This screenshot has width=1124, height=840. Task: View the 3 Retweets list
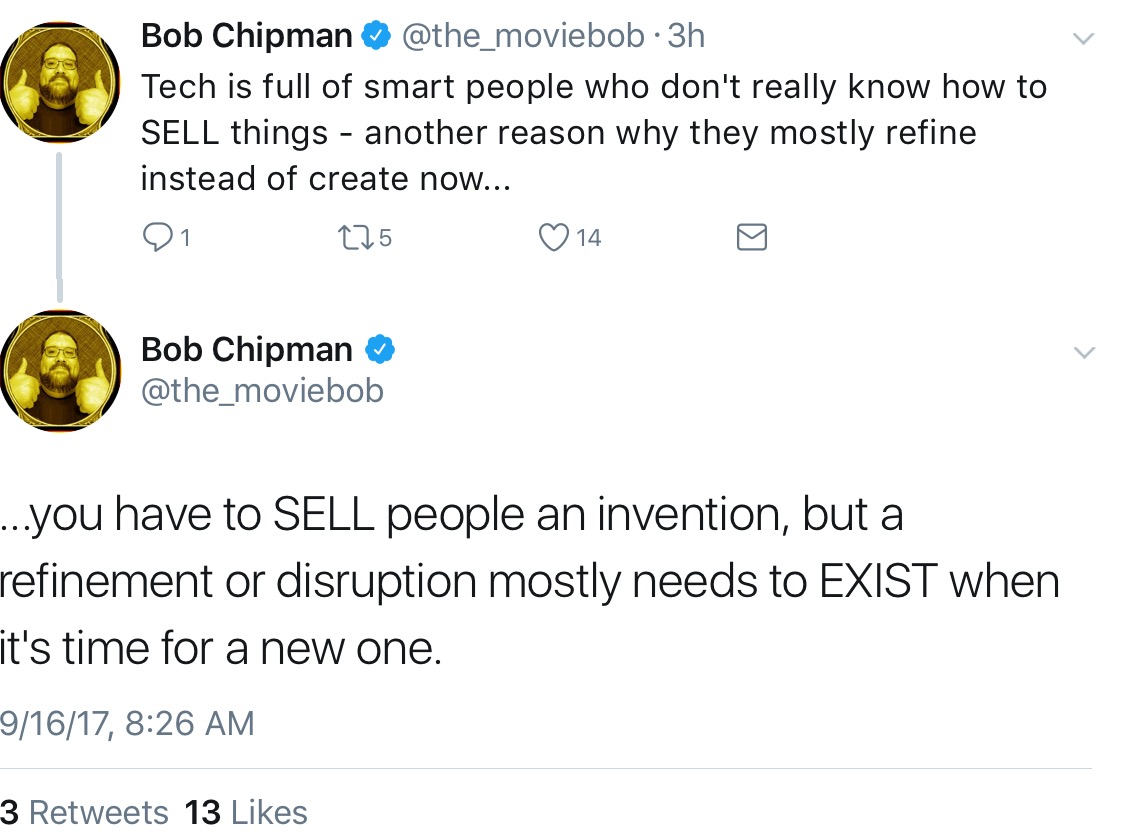pyautogui.click(x=84, y=813)
